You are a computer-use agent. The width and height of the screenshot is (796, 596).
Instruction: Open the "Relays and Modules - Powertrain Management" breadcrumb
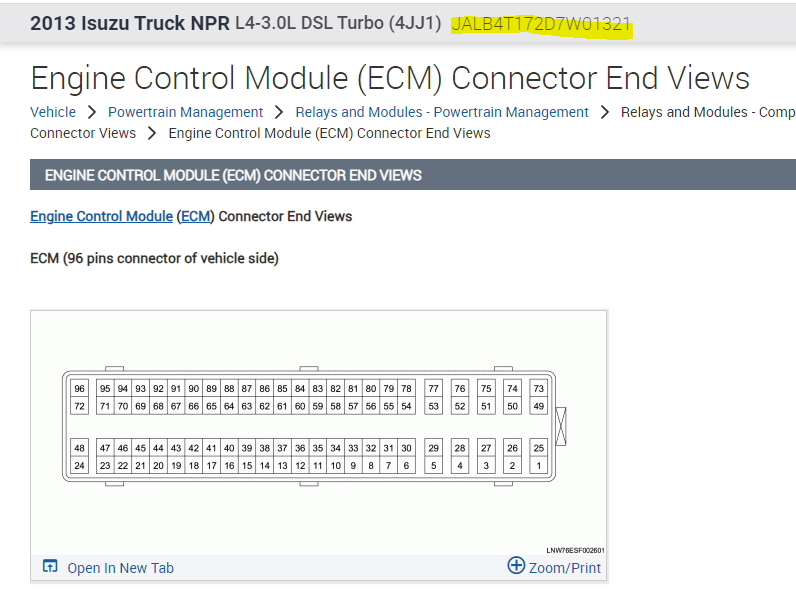[442, 112]
